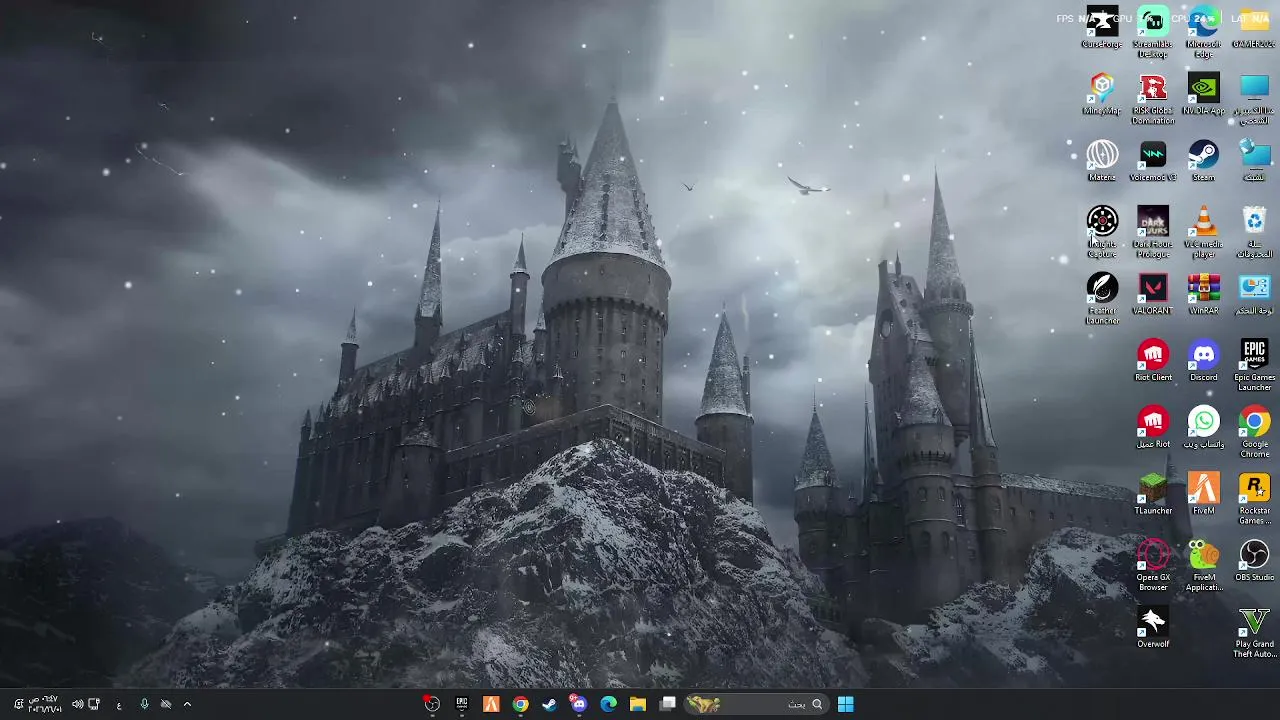Image resolution: width=1280 pixels, height=720 pixels.
Task: Open Task View on the taskbar
Action: [667, 704]
